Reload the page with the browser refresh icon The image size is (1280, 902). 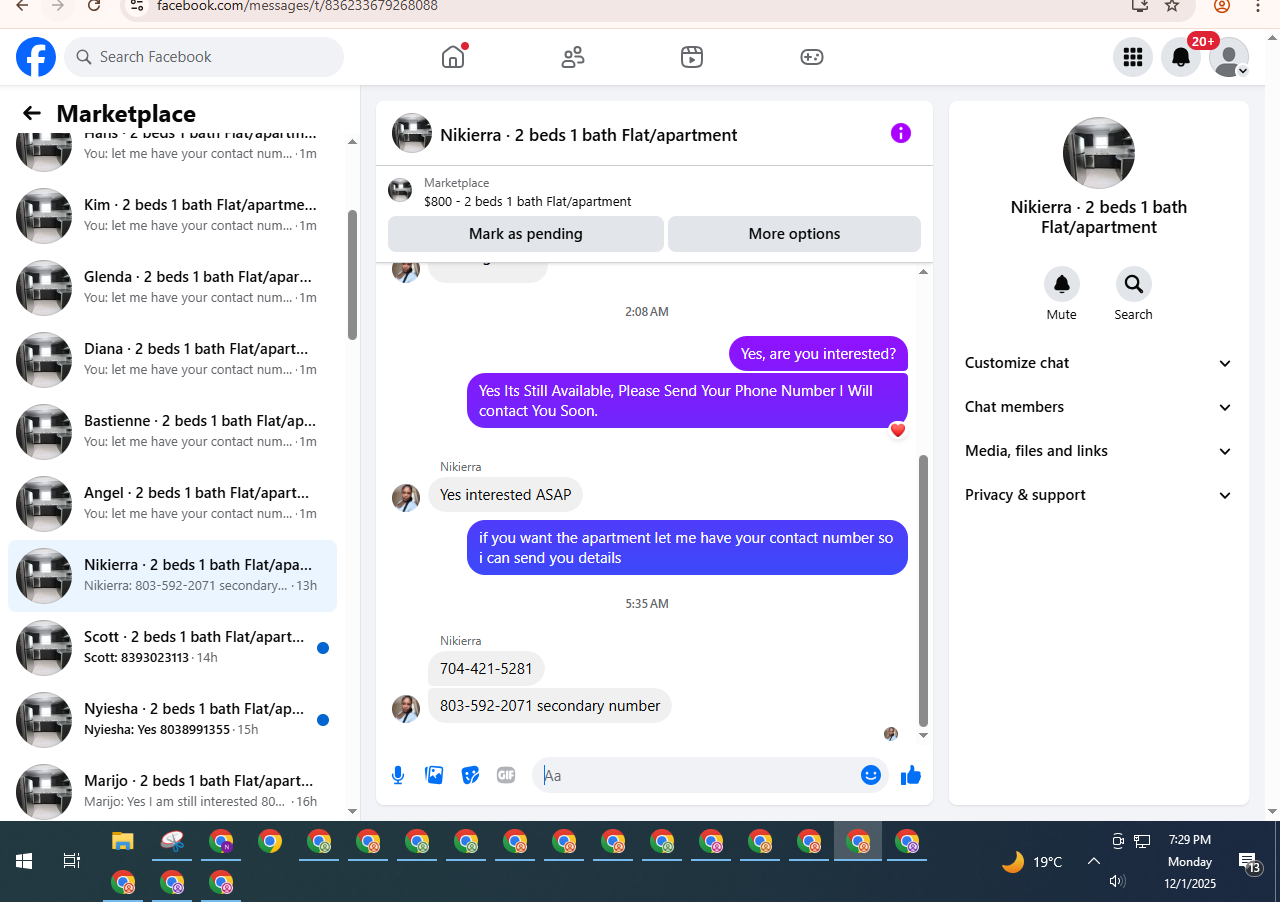pyautogui.click(x=94, y=6)
